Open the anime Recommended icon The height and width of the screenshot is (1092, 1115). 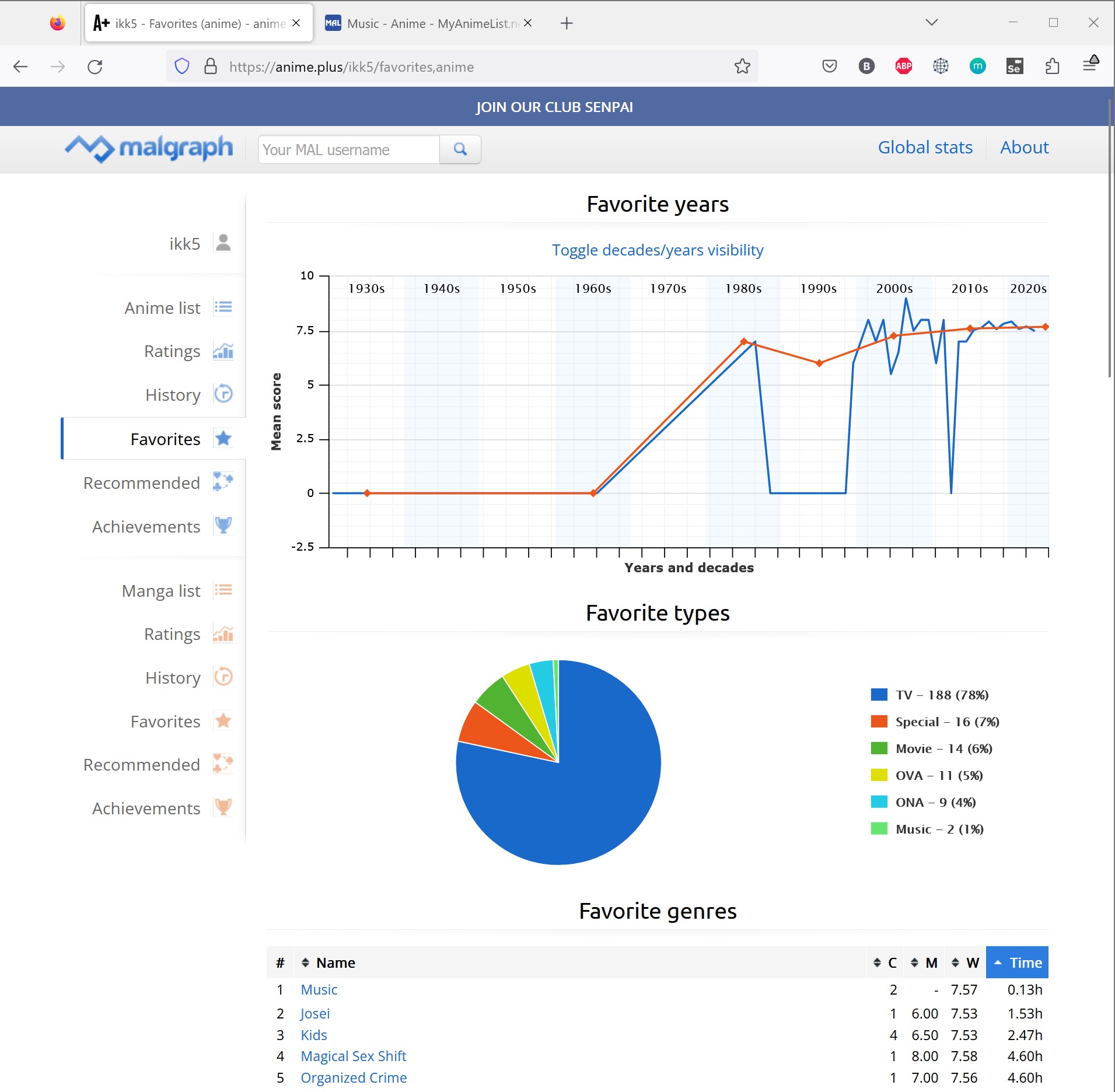tap(223, 482)
